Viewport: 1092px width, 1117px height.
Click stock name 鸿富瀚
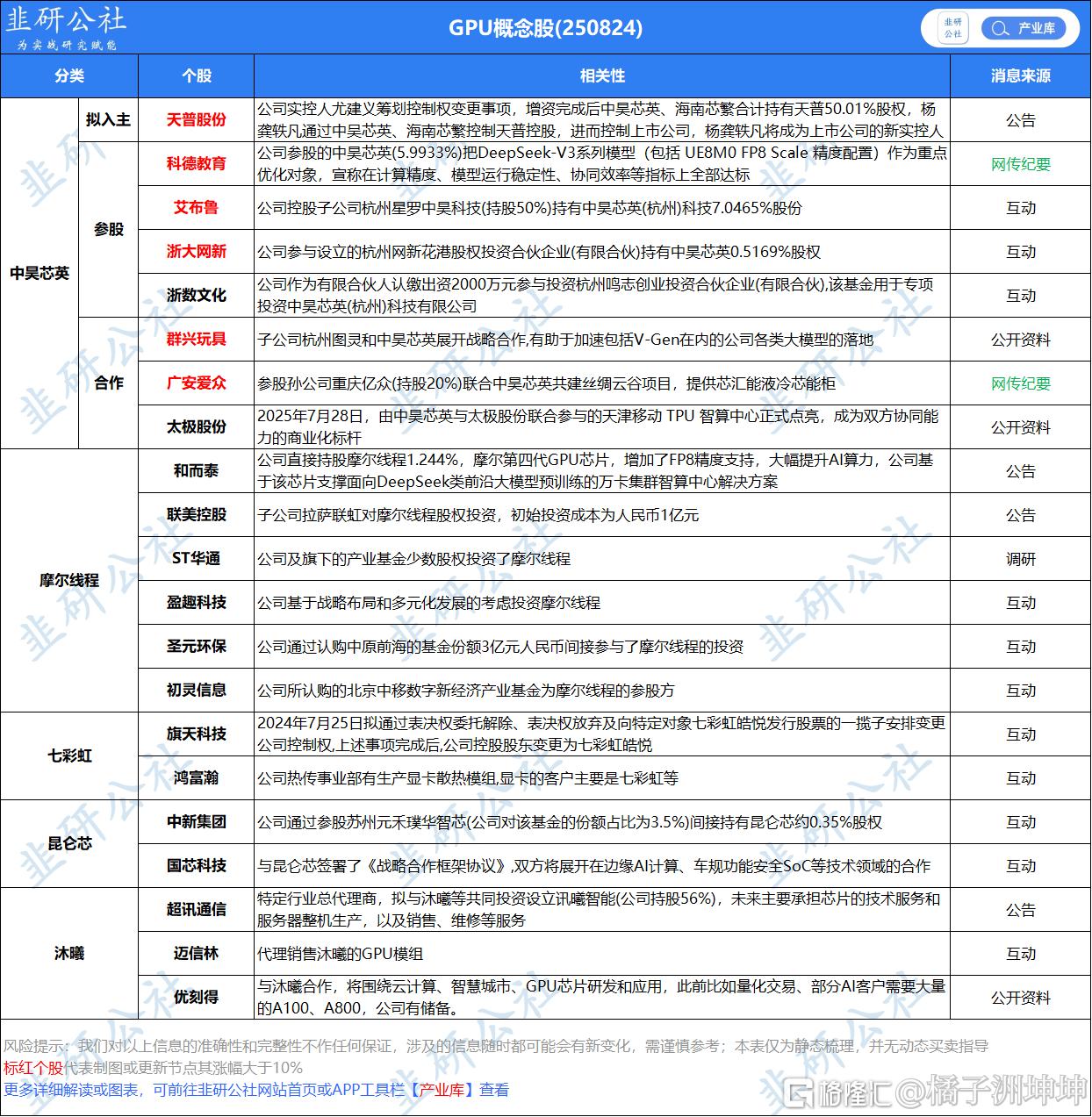click(x=197, y=777)
